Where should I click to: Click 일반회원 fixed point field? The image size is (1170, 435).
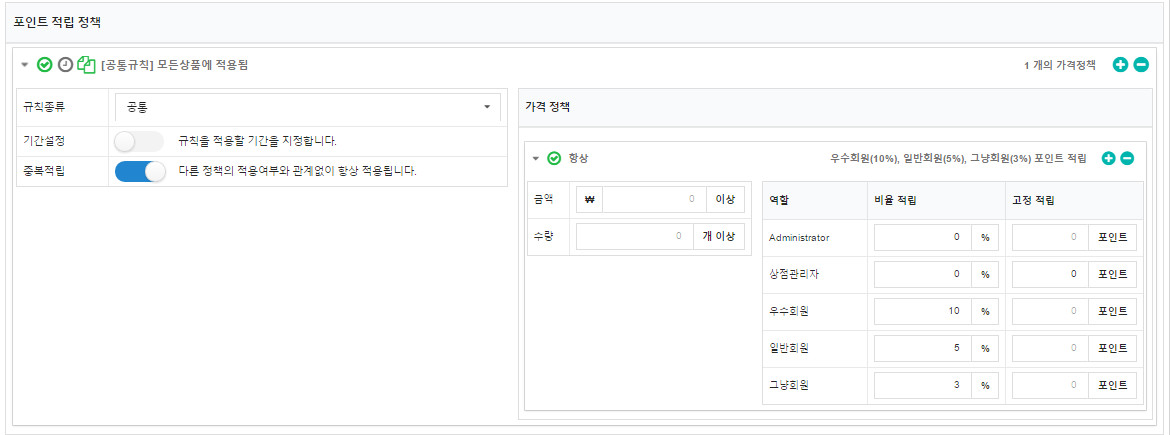click(x=1050, y=348)
